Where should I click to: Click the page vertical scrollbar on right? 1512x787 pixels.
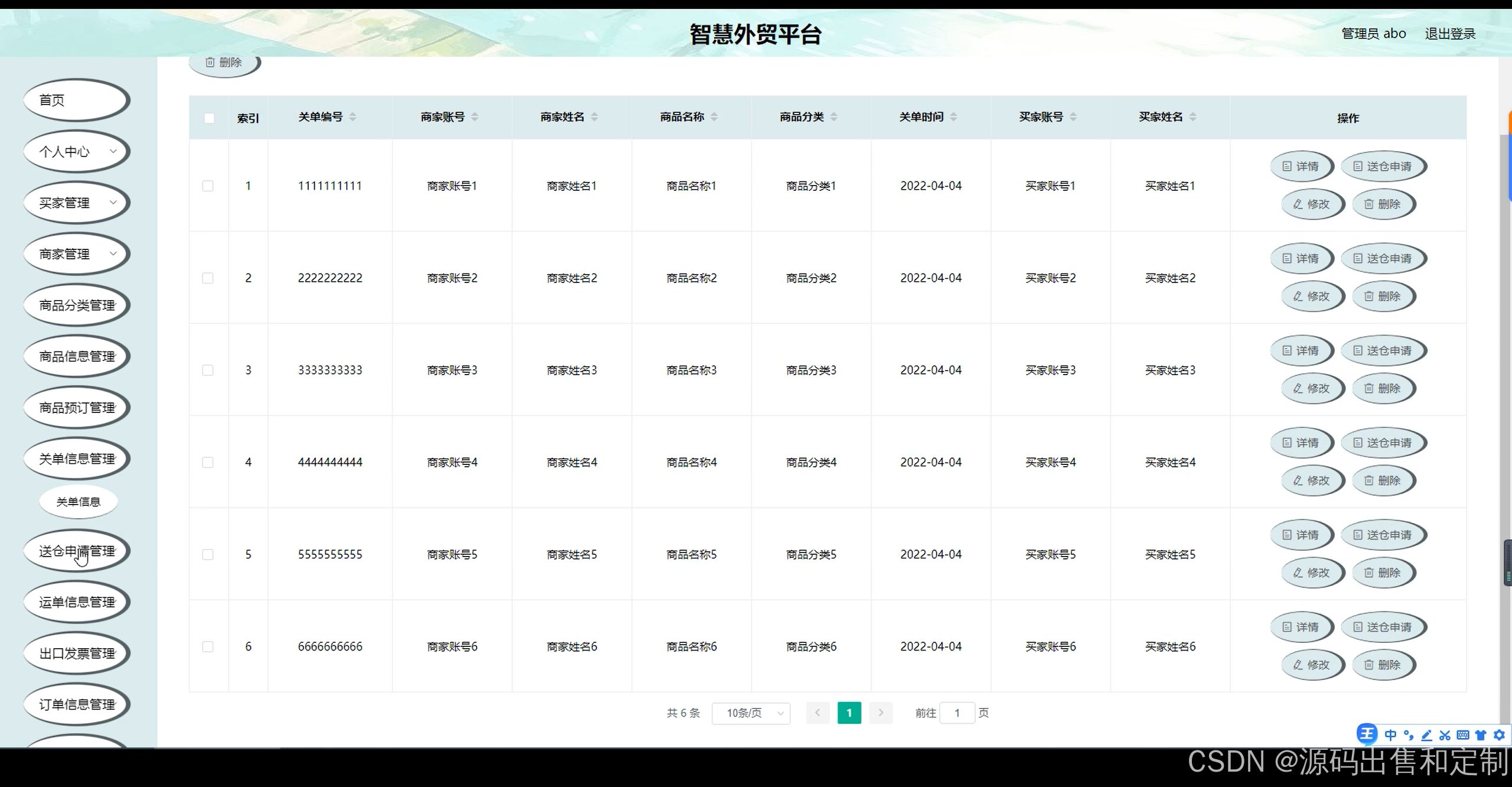[x=1505, y=355]
